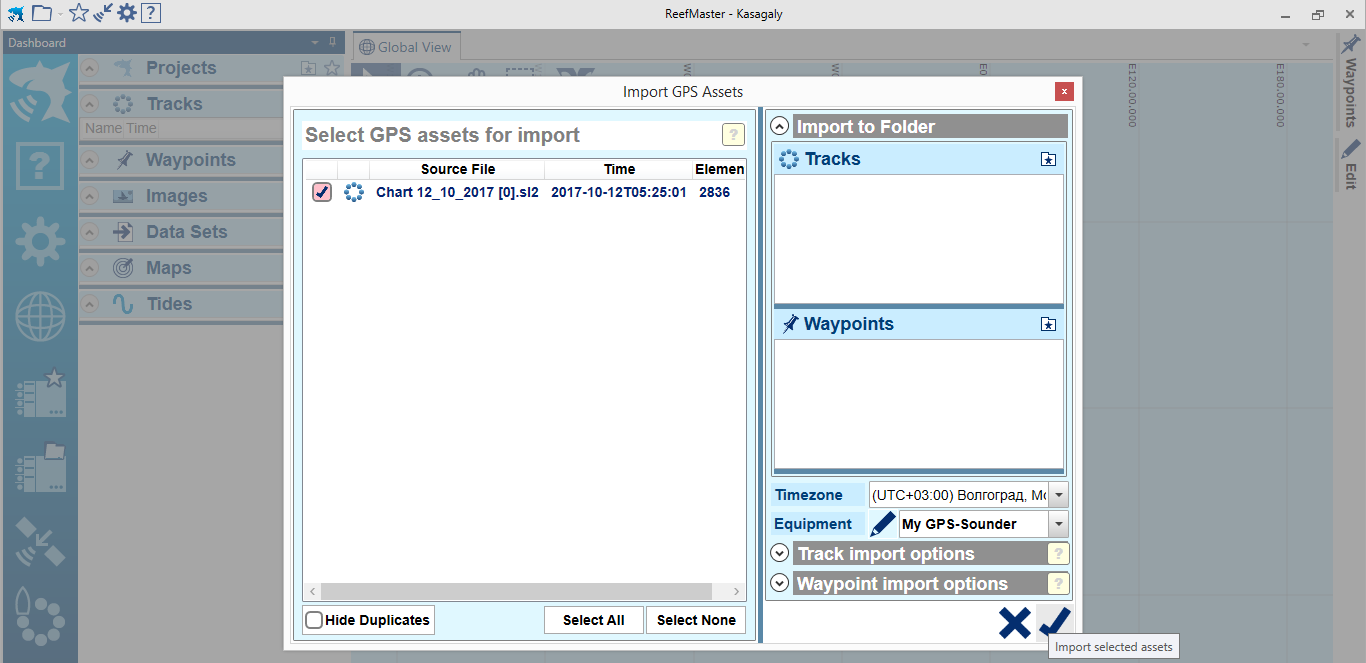Click the Waypoints folder section header
The height and width of the screenshot is (663, 1366).
click(x=918, y=324)
